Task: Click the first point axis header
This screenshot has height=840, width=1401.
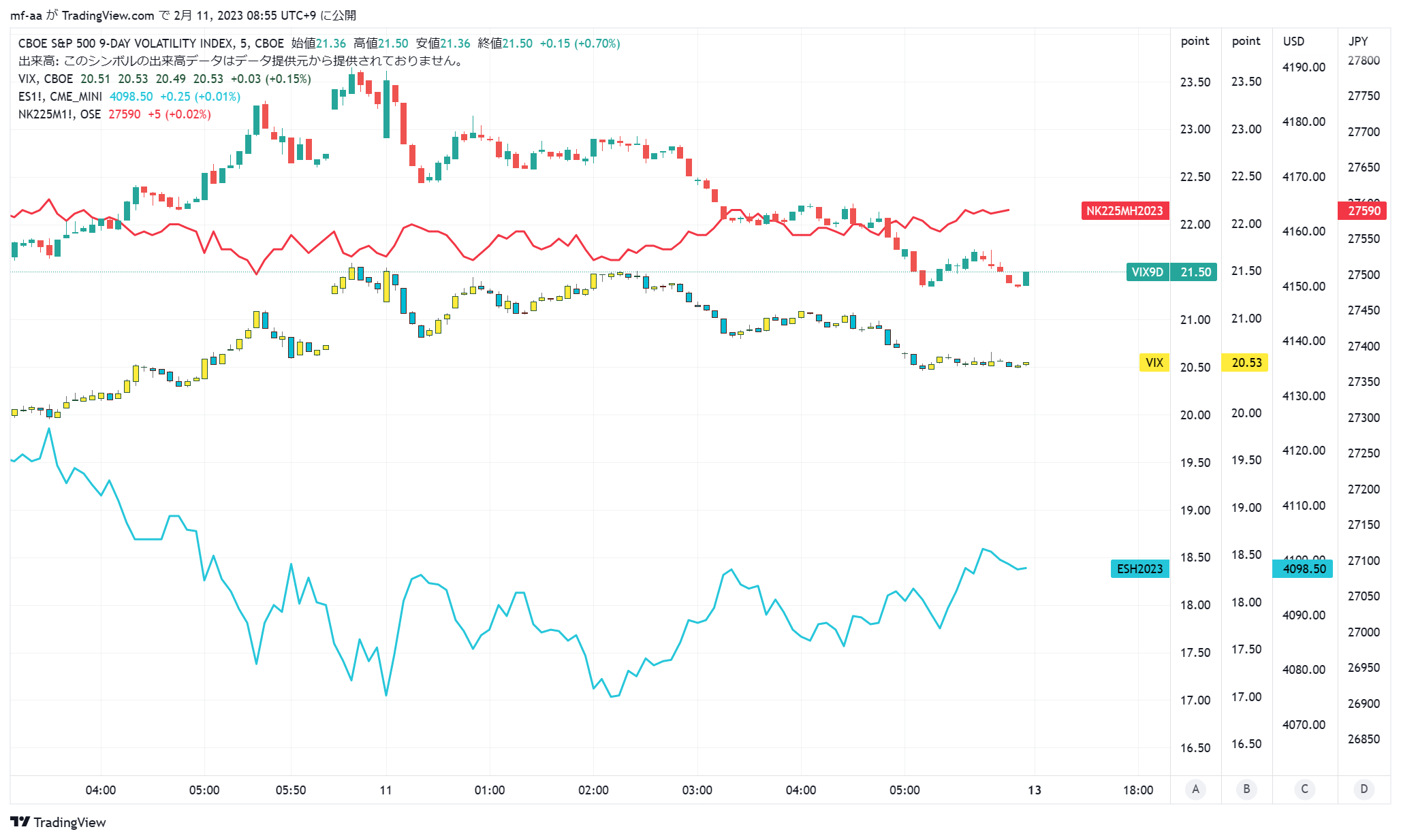Action: (x=1195, y=42)
